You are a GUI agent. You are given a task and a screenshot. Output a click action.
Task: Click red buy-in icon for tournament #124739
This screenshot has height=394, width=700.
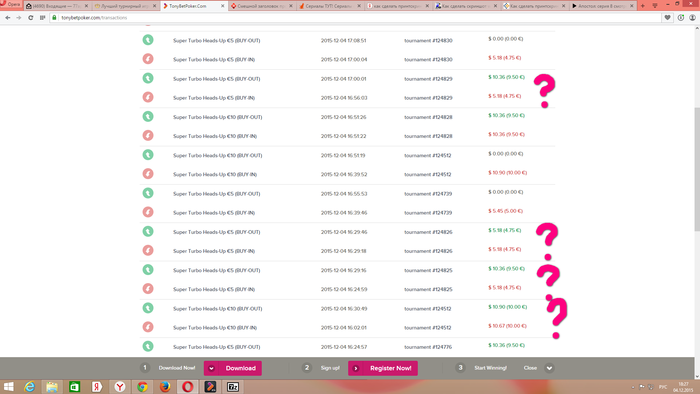148,212
